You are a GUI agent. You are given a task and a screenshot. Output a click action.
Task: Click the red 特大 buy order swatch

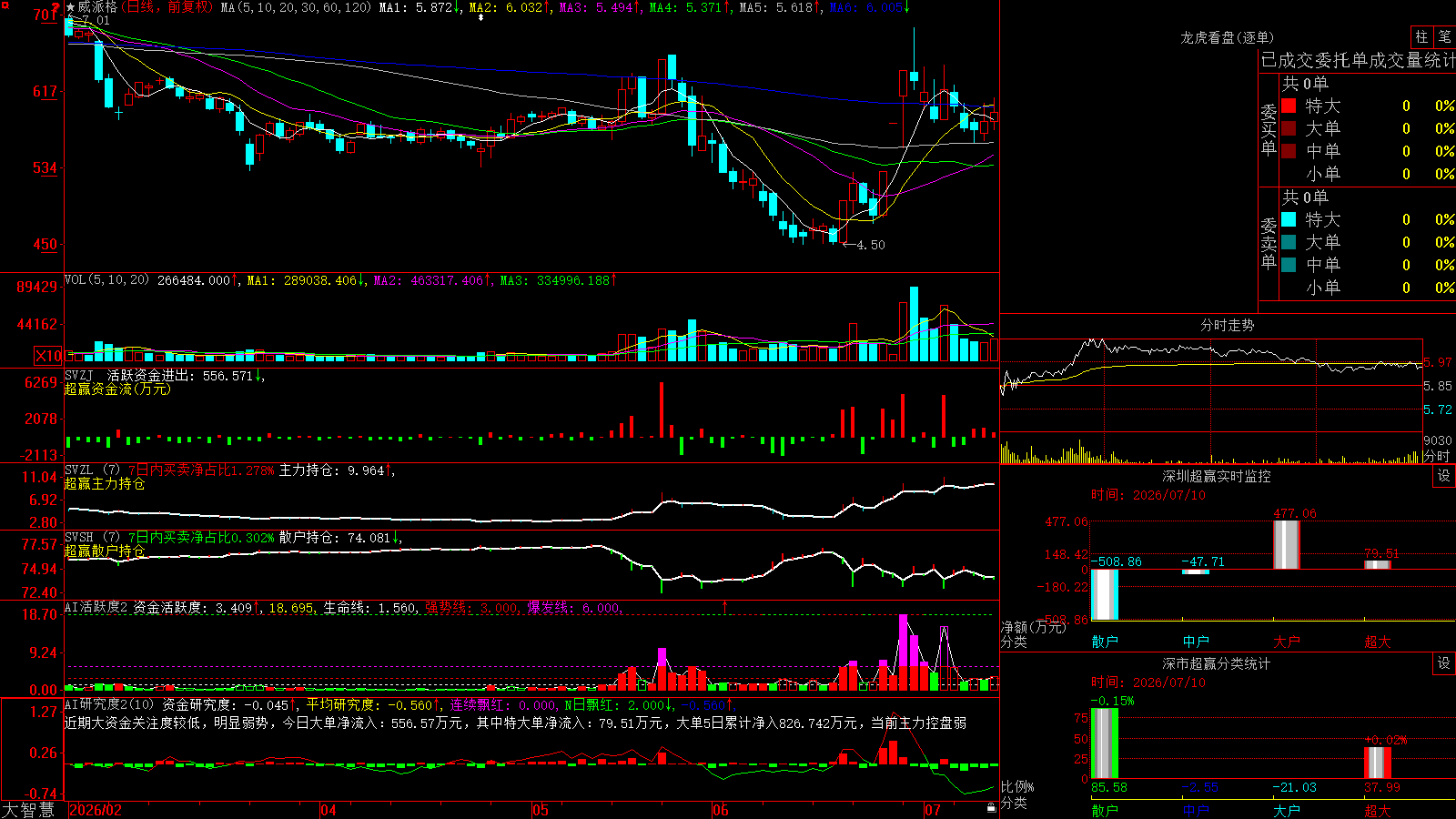click(1289, 106)
